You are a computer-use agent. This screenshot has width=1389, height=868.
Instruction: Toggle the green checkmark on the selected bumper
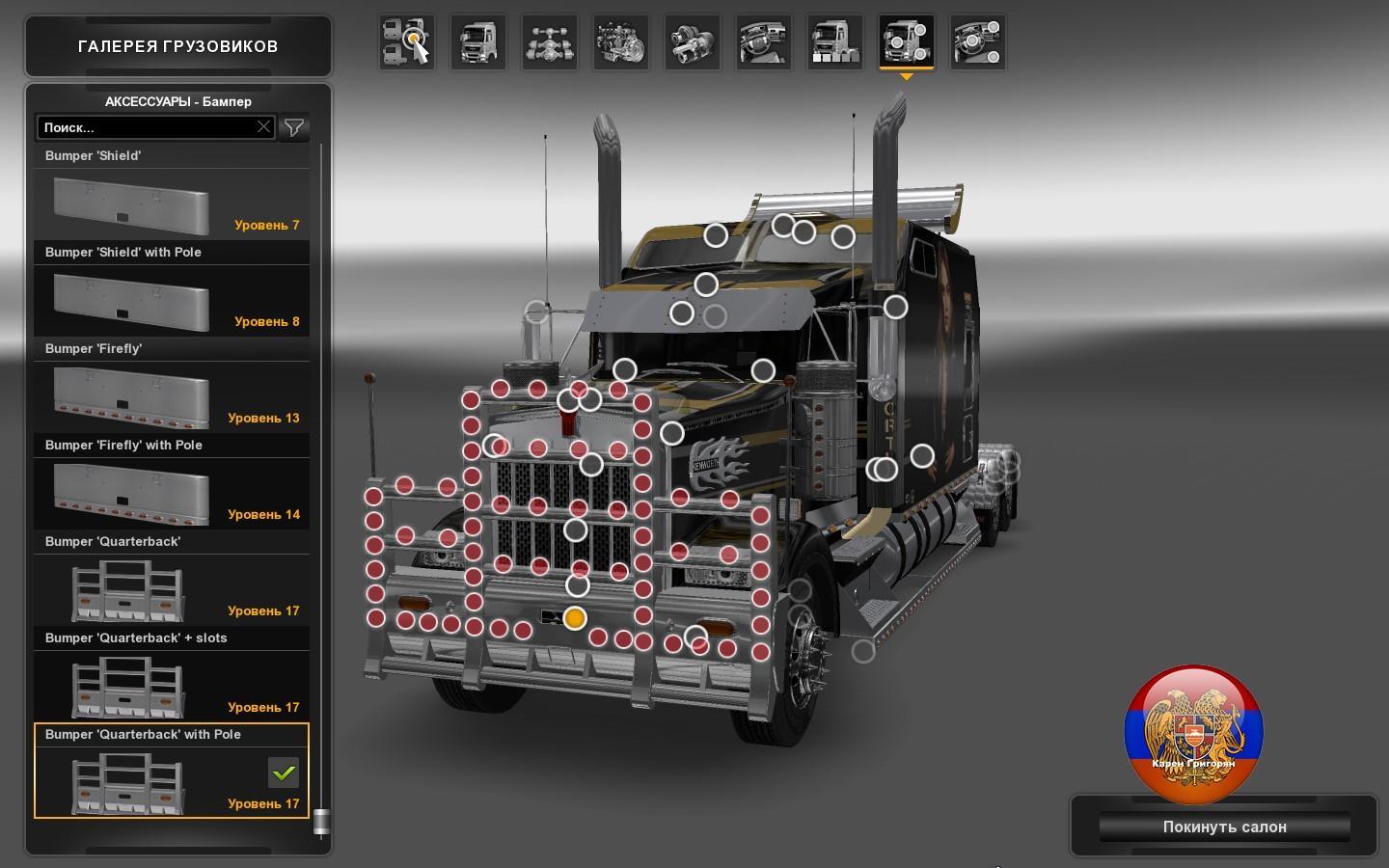(x=284, y=772)
